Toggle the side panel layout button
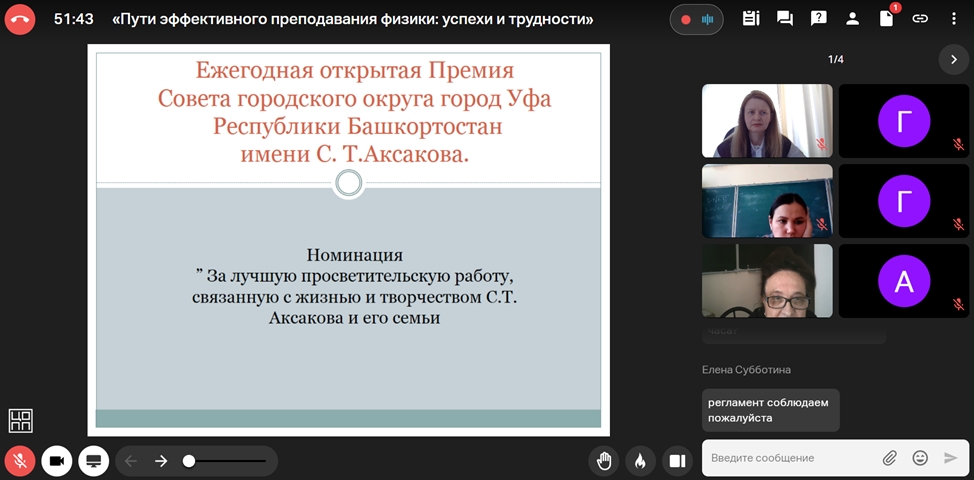This screenshot has height=480, width=974. 677,460
